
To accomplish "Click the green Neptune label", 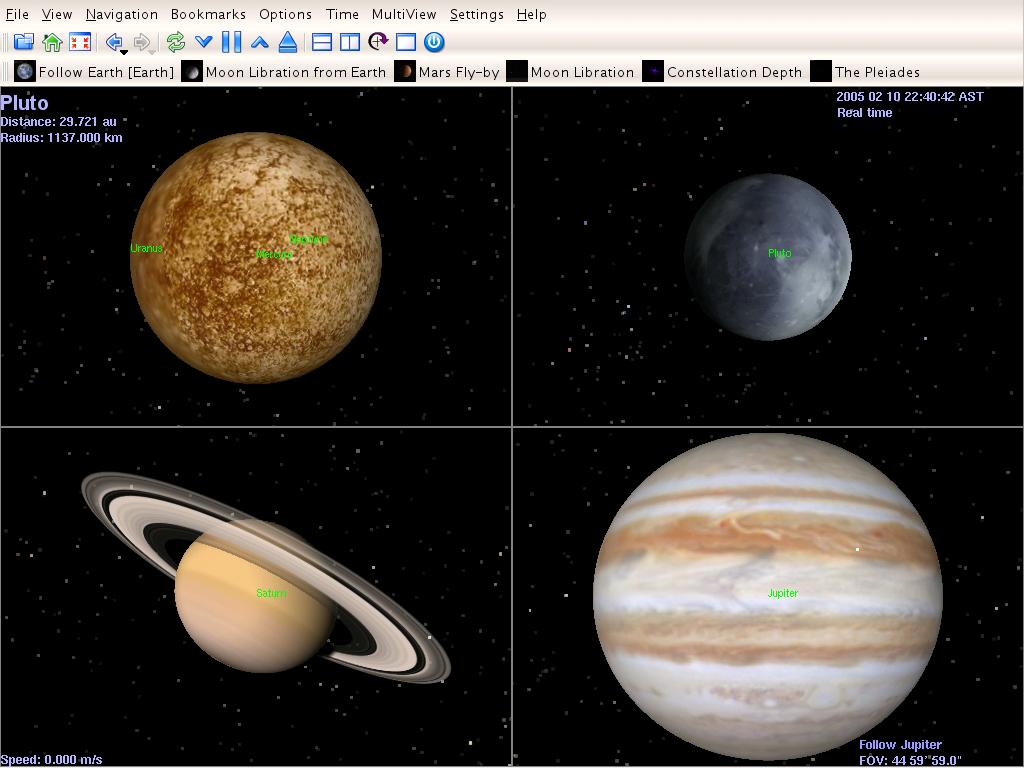I will (308, 240).
